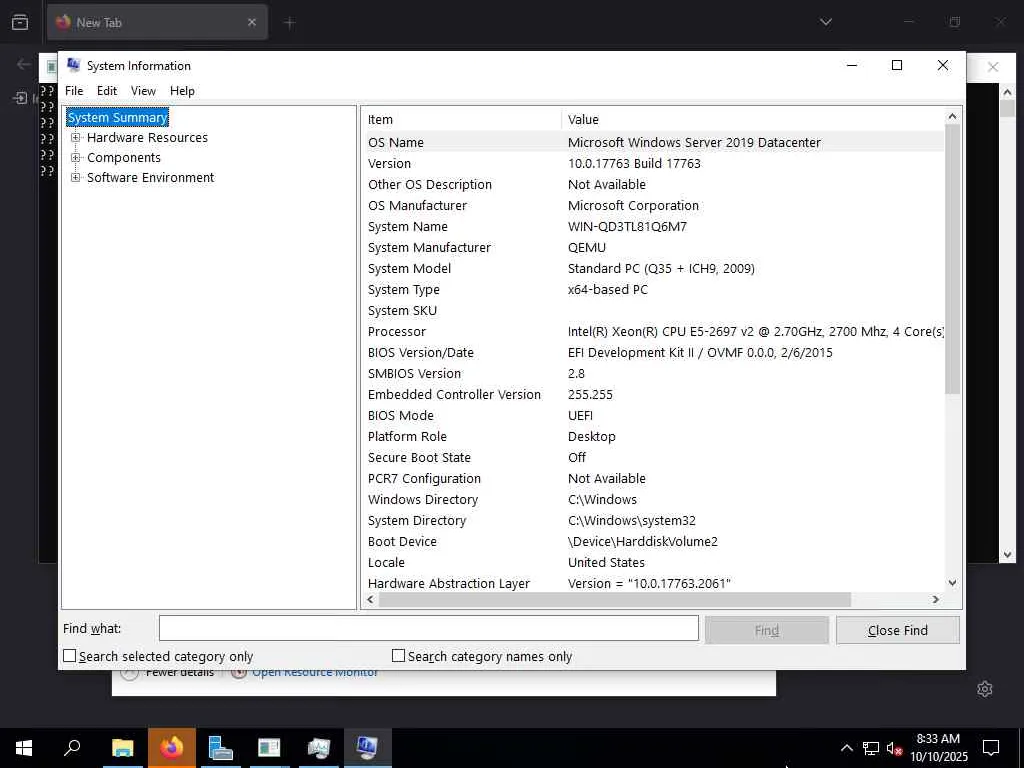Select the Secure Boot State row

click(x=653, y=457)
